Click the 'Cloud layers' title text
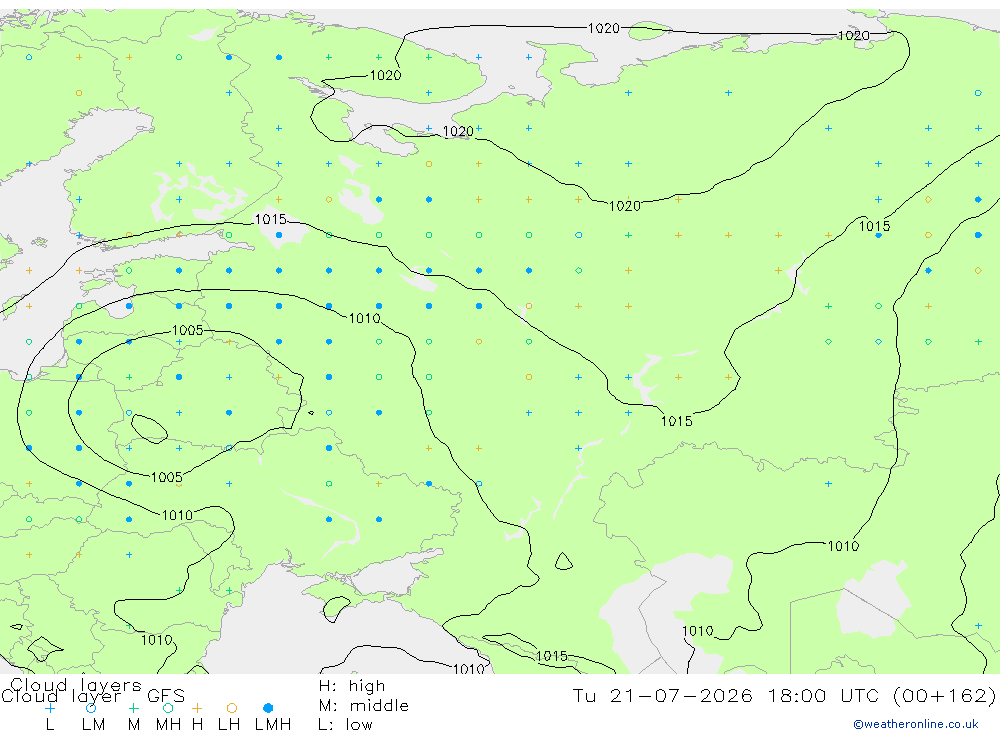The width and height of the screenshot is (1000, 733). pos(76,685)
